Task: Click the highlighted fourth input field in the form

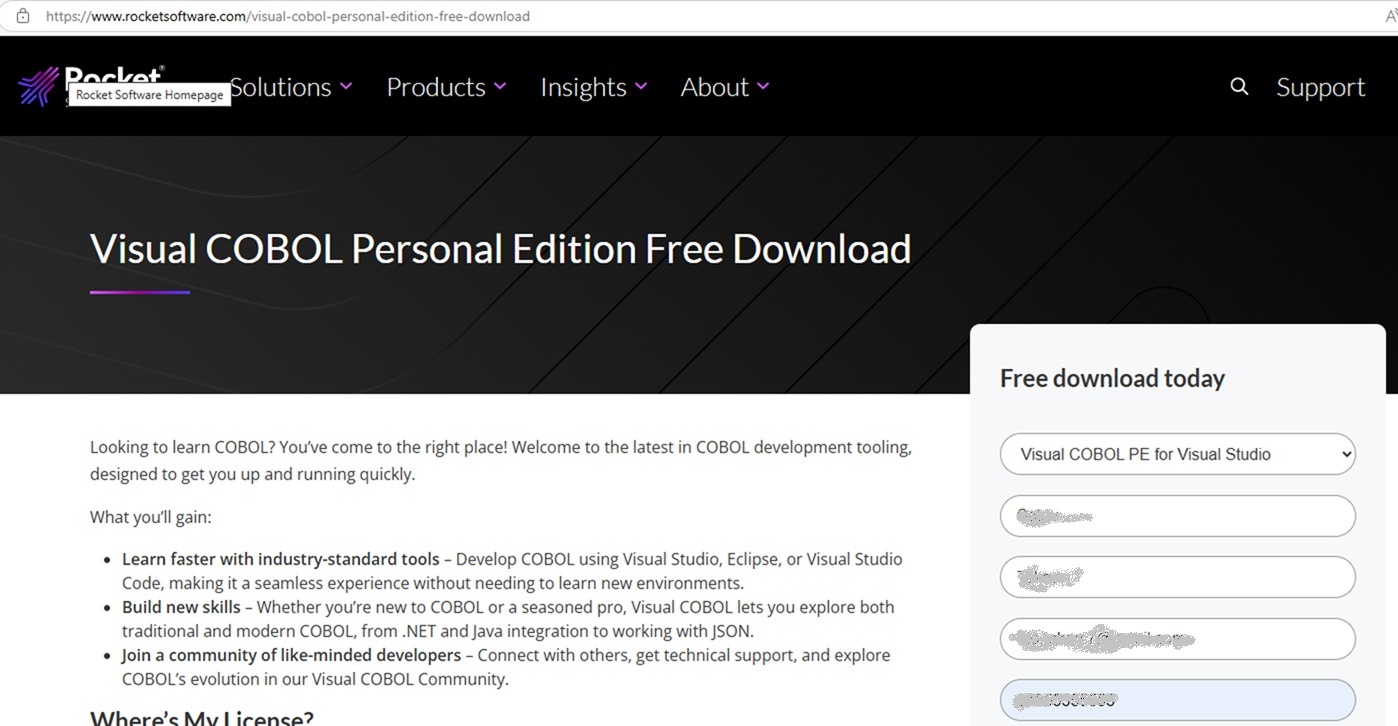Action: pyautogui.click(x=1177, y=700)
